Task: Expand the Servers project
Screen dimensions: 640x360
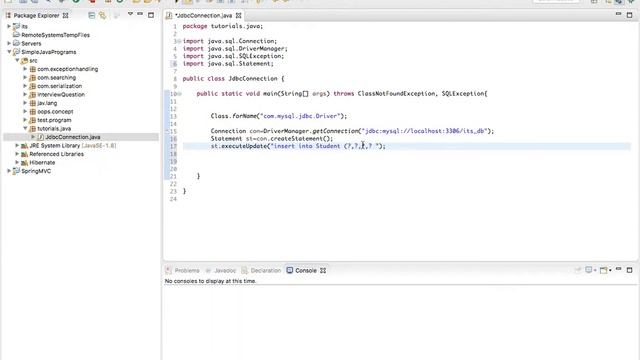Action: (9, 43)
